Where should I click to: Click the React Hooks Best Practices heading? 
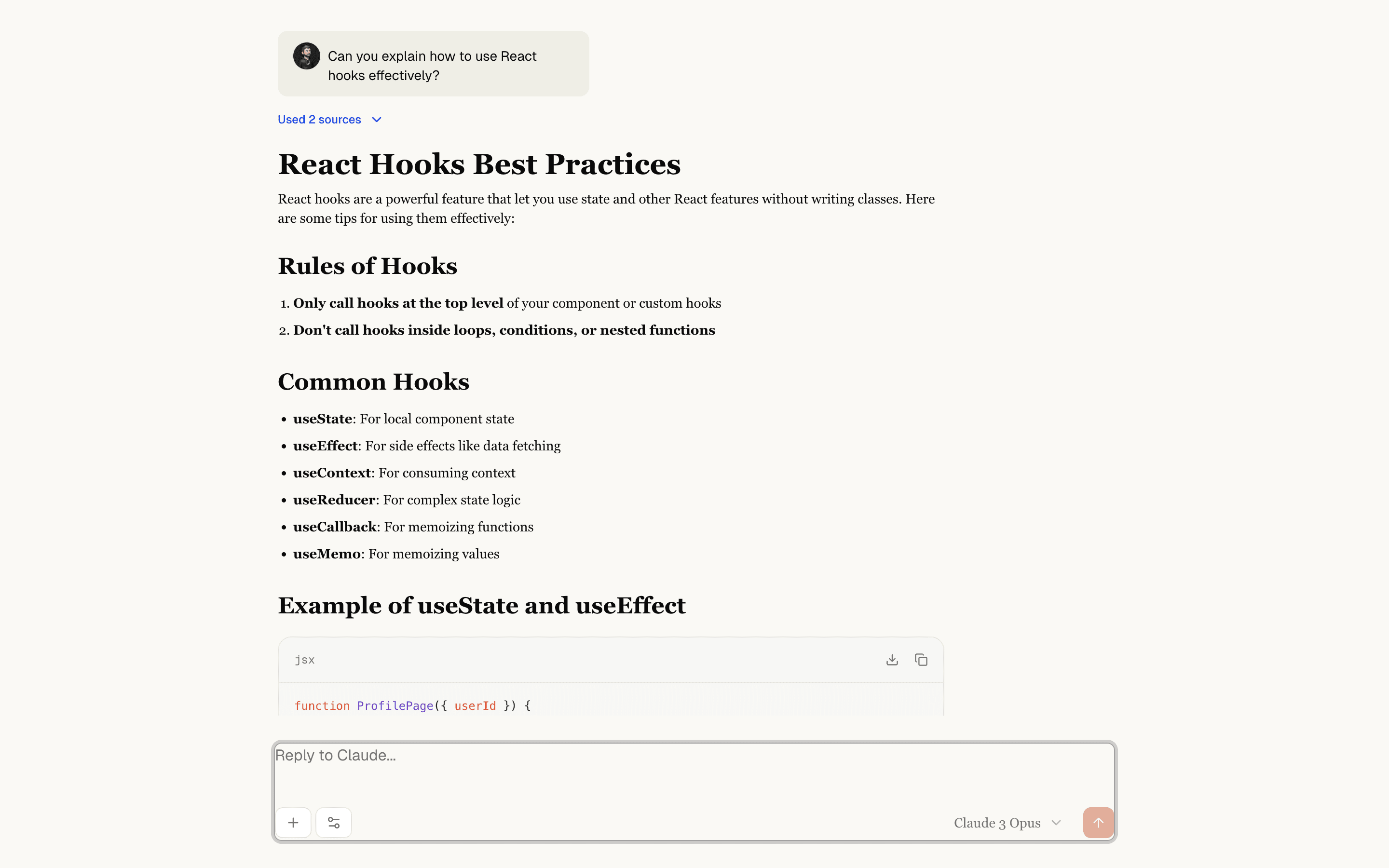pyautogui.click(x=479, y=164)
